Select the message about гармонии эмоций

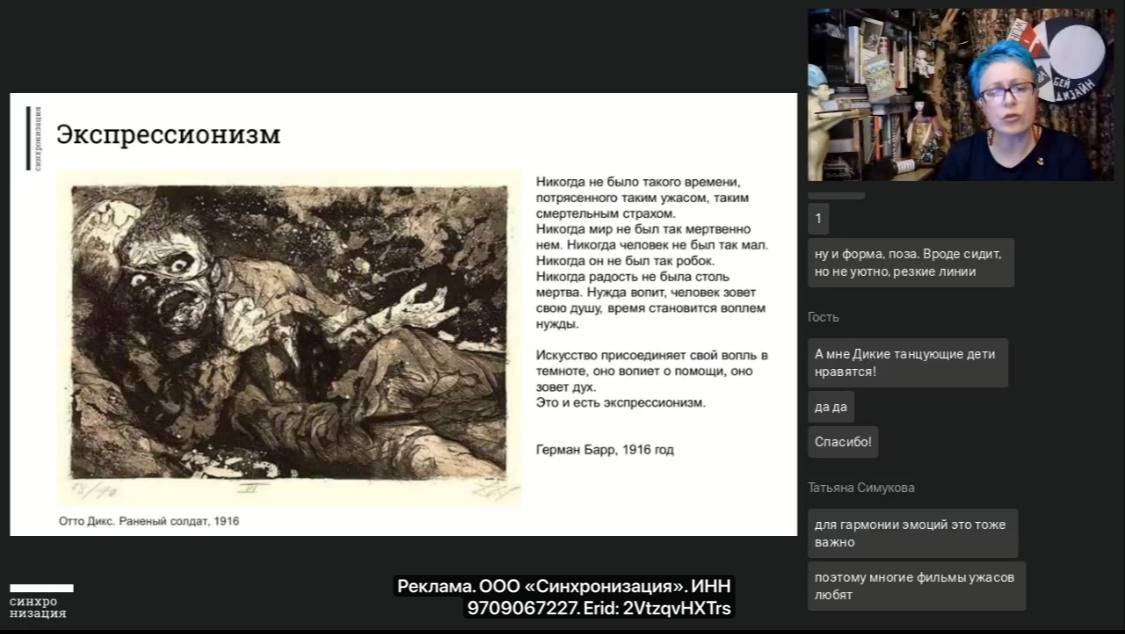click(x=912, y=533)
